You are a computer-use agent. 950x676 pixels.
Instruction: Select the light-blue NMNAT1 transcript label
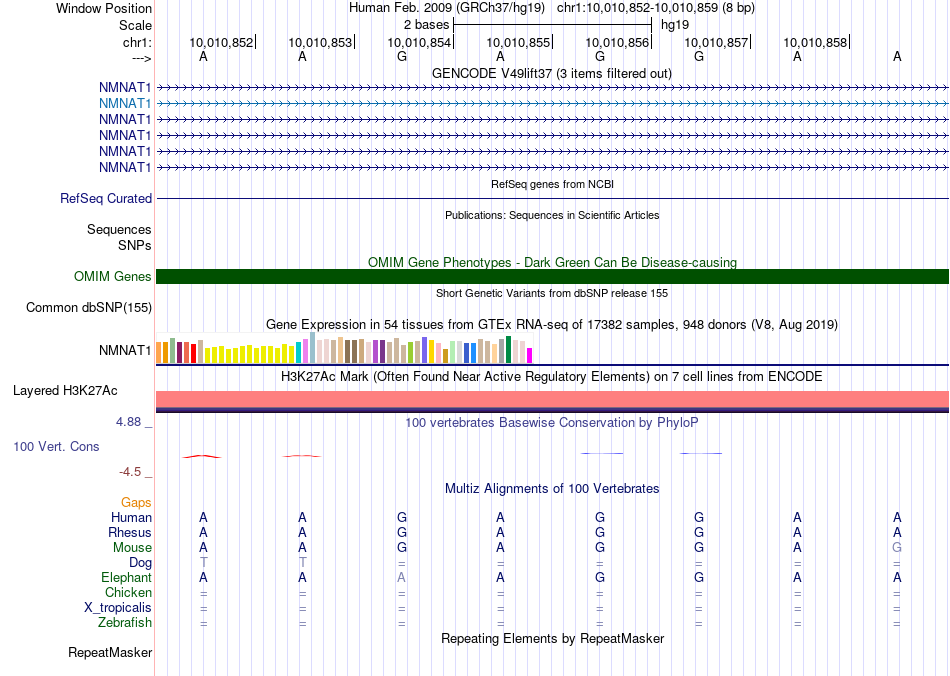[x=125, y=104]
